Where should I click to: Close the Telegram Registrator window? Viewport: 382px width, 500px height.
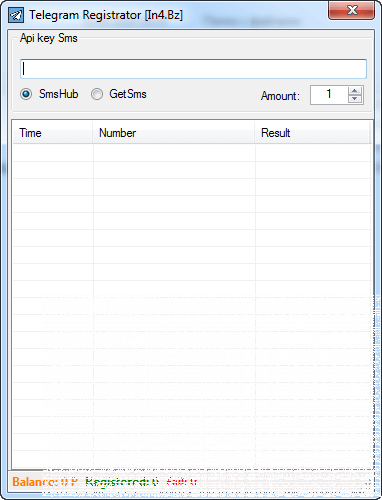[352, 10]
